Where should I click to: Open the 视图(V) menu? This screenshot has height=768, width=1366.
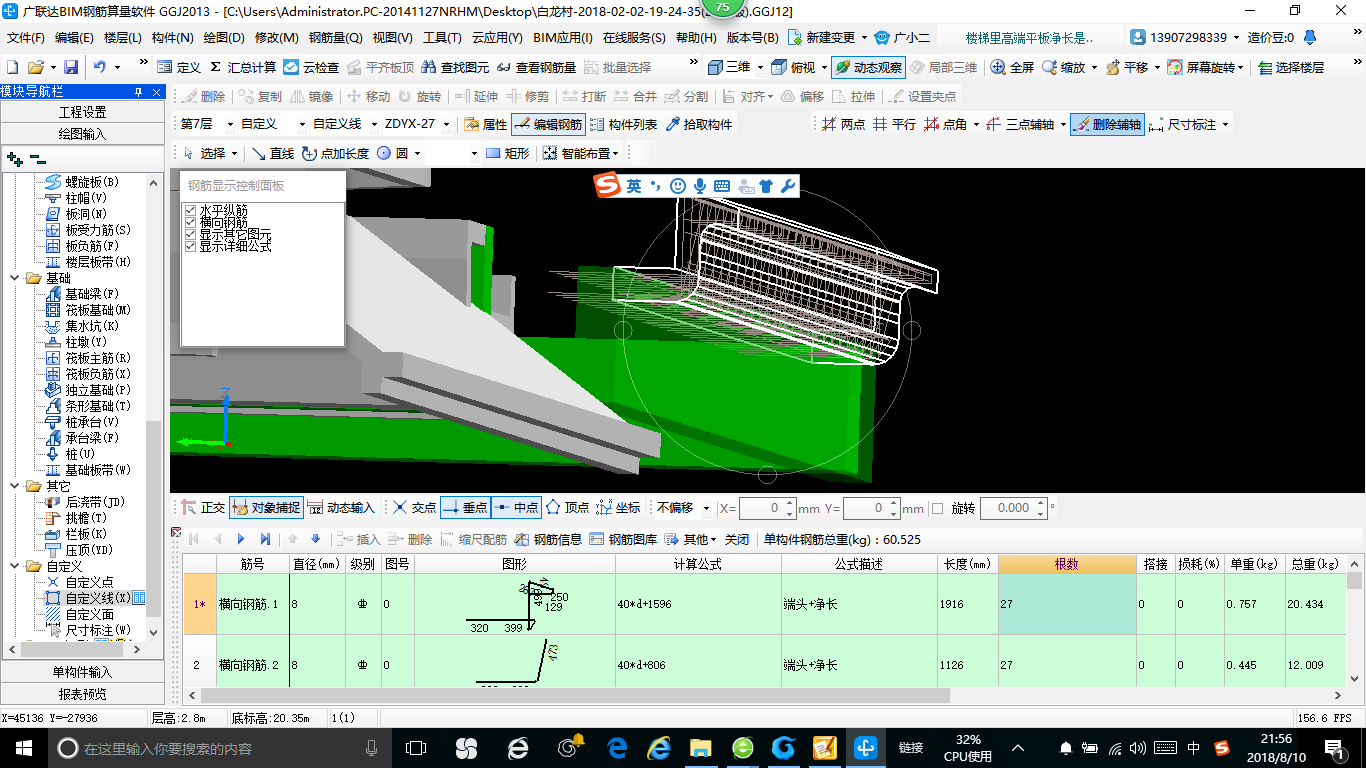[x=392, y=38]
